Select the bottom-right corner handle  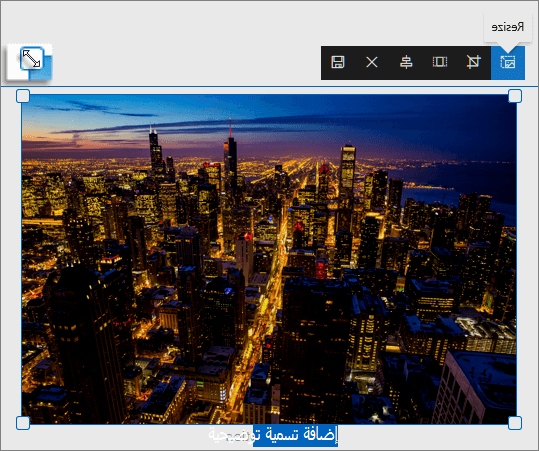click(515, 423)
